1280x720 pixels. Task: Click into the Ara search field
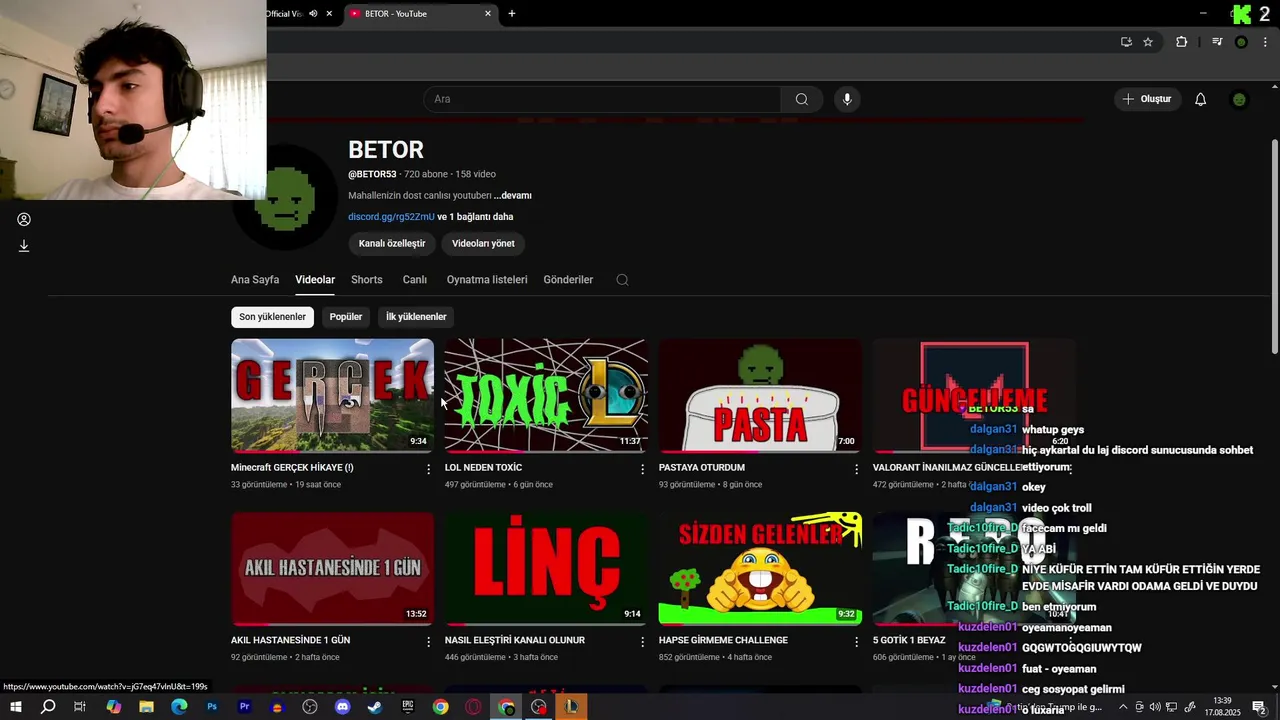point(603,99)
